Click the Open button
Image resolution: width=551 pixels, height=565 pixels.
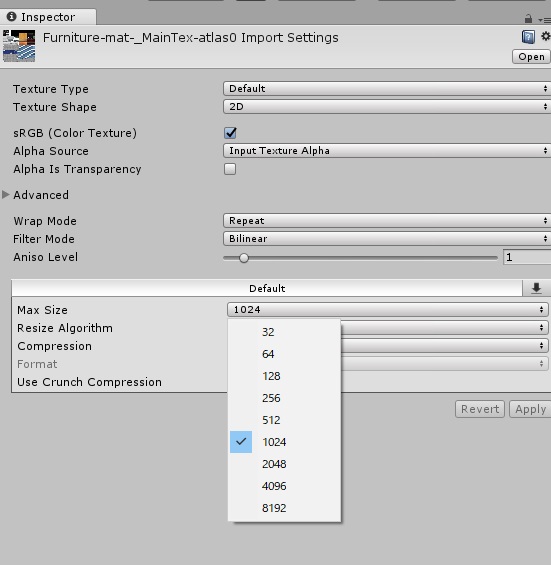[531, 57]
